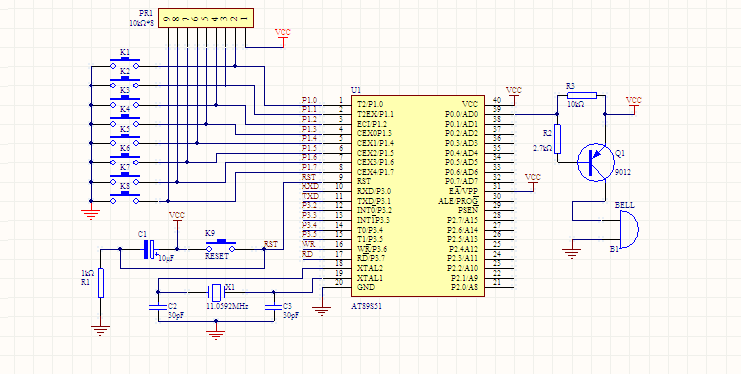This screenshot has height=374, width=741.
Task: Click the AT89S51 chip body U1
Action: coord(418,196)
